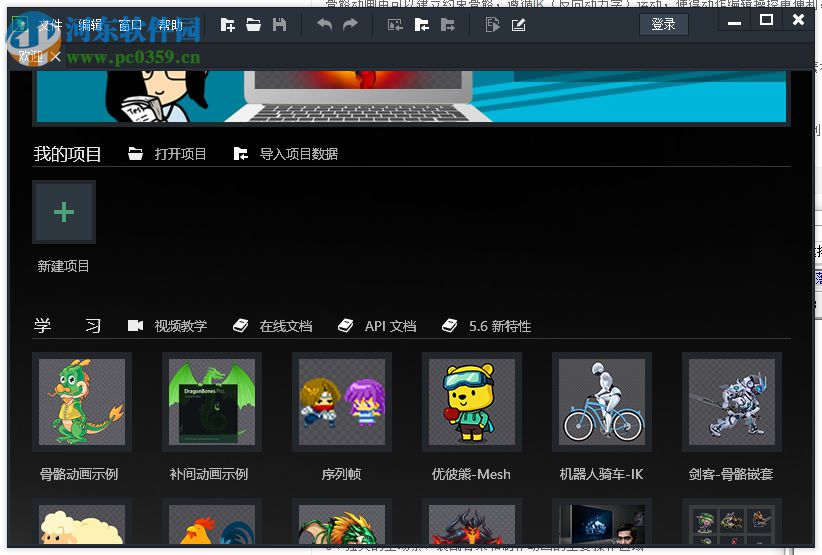This screenshot has height=555, width=822.
Task: Open the 编辑 menu
Action: tap(90, 25)
